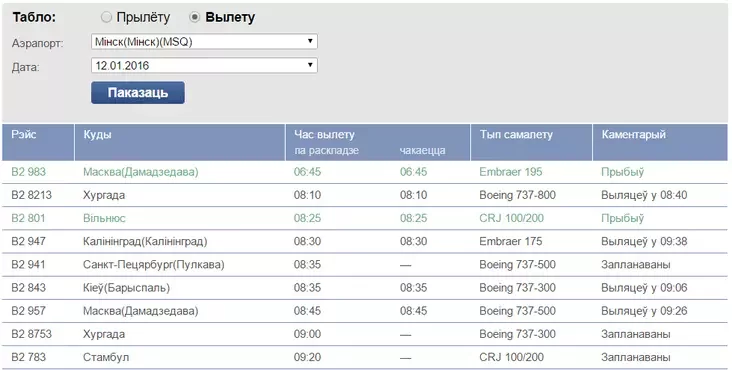732x370 pixels.
Task: Click comment 'Выляцеў у 09:26'
Action: (x=644, y=311)
